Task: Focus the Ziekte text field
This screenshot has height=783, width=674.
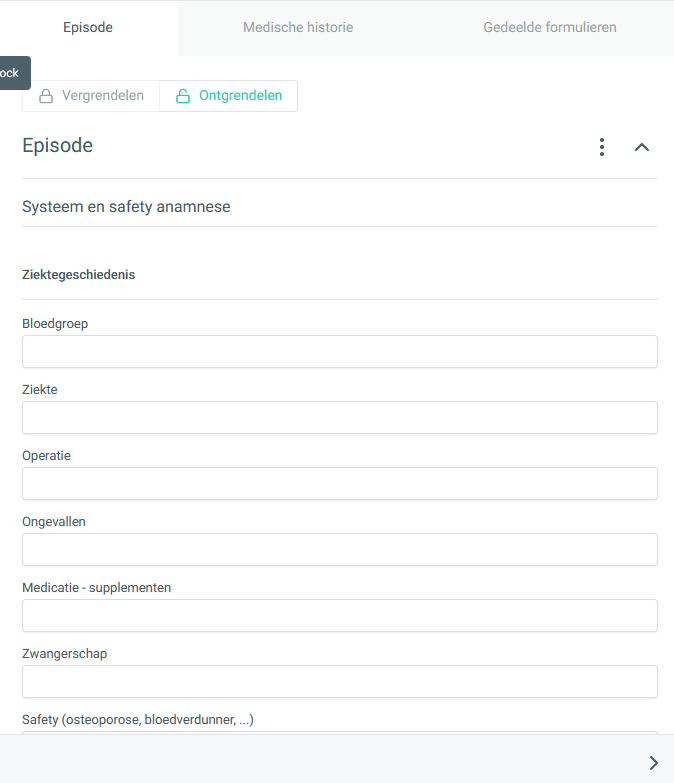Action: 339,417
